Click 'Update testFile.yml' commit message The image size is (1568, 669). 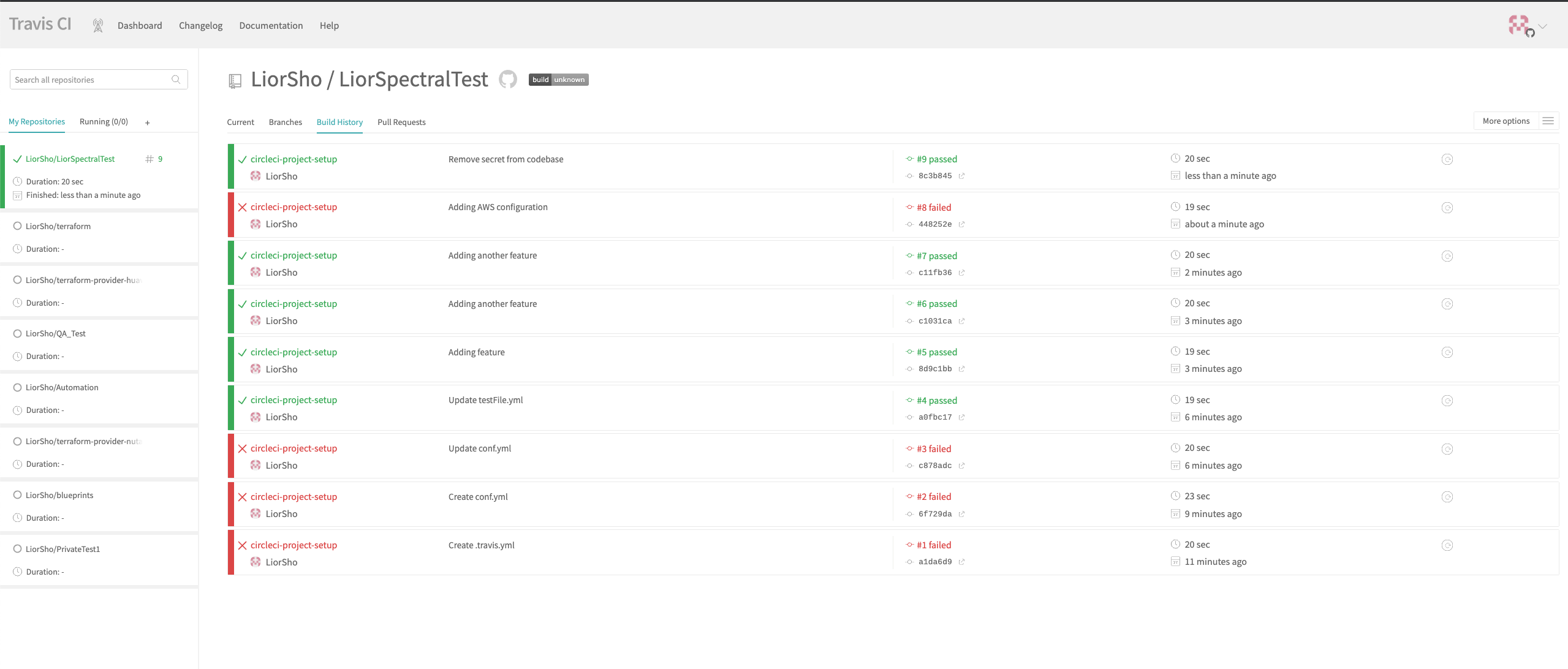click(485, 400)
